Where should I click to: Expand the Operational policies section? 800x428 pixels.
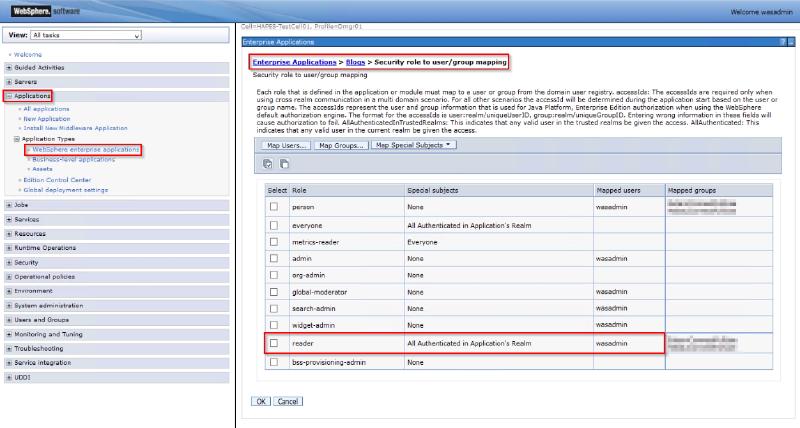9,276
